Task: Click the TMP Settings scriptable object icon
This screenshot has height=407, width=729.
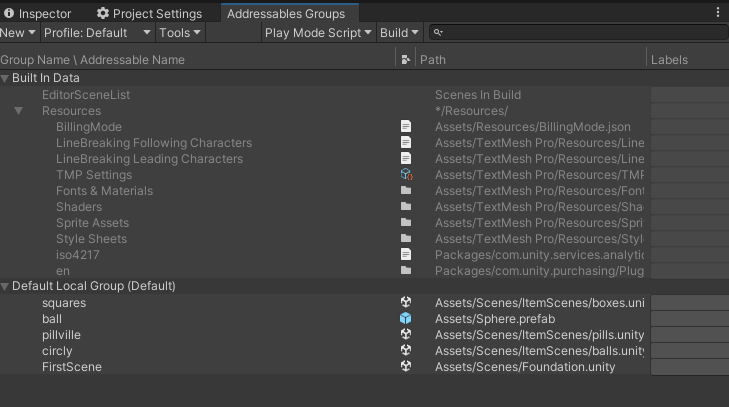Action: pyautogui.click(x=406, y=174)
